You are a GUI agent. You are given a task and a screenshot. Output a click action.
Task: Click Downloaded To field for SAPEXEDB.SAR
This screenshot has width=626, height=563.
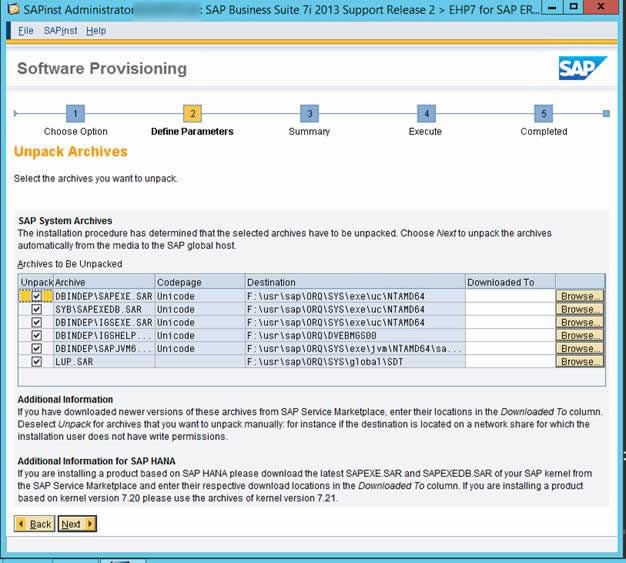(x=510, y=309)
